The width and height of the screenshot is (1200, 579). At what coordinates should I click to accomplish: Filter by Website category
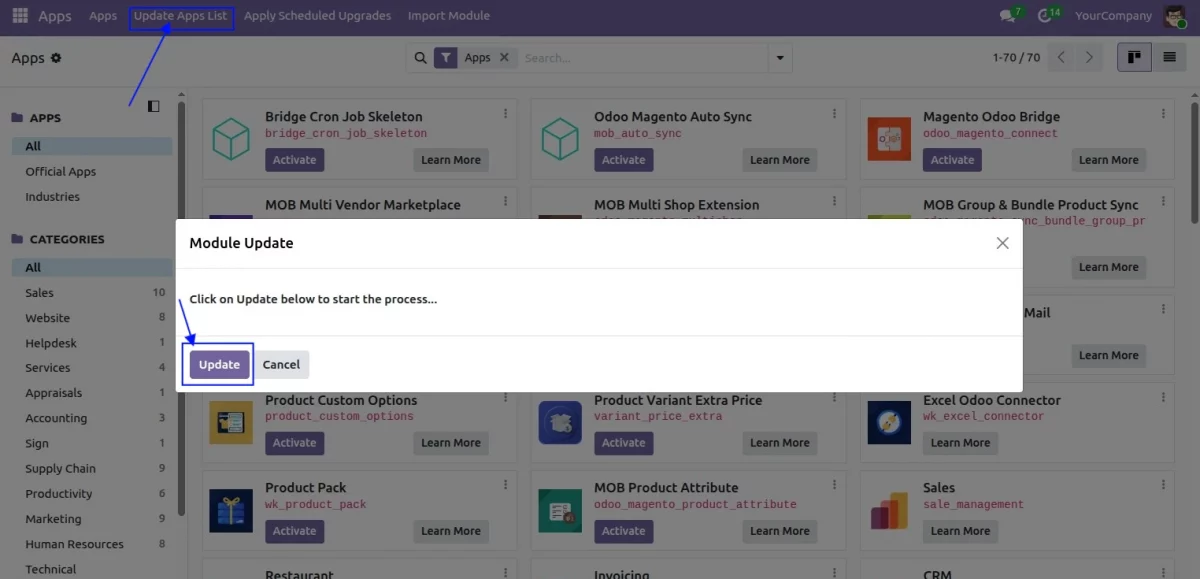click(92, 318)
